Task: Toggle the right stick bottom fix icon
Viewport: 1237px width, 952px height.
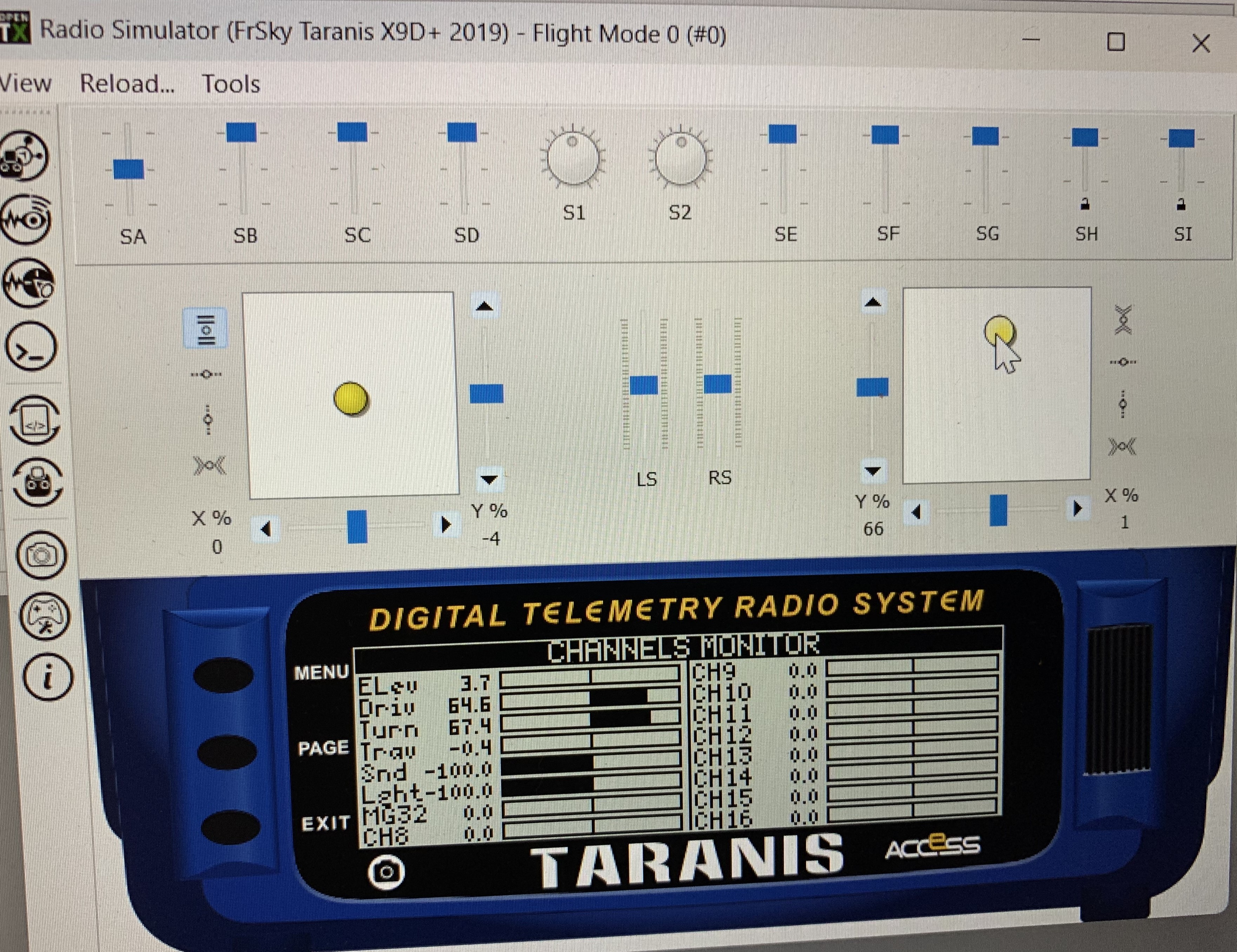Action: point(1122,448)
